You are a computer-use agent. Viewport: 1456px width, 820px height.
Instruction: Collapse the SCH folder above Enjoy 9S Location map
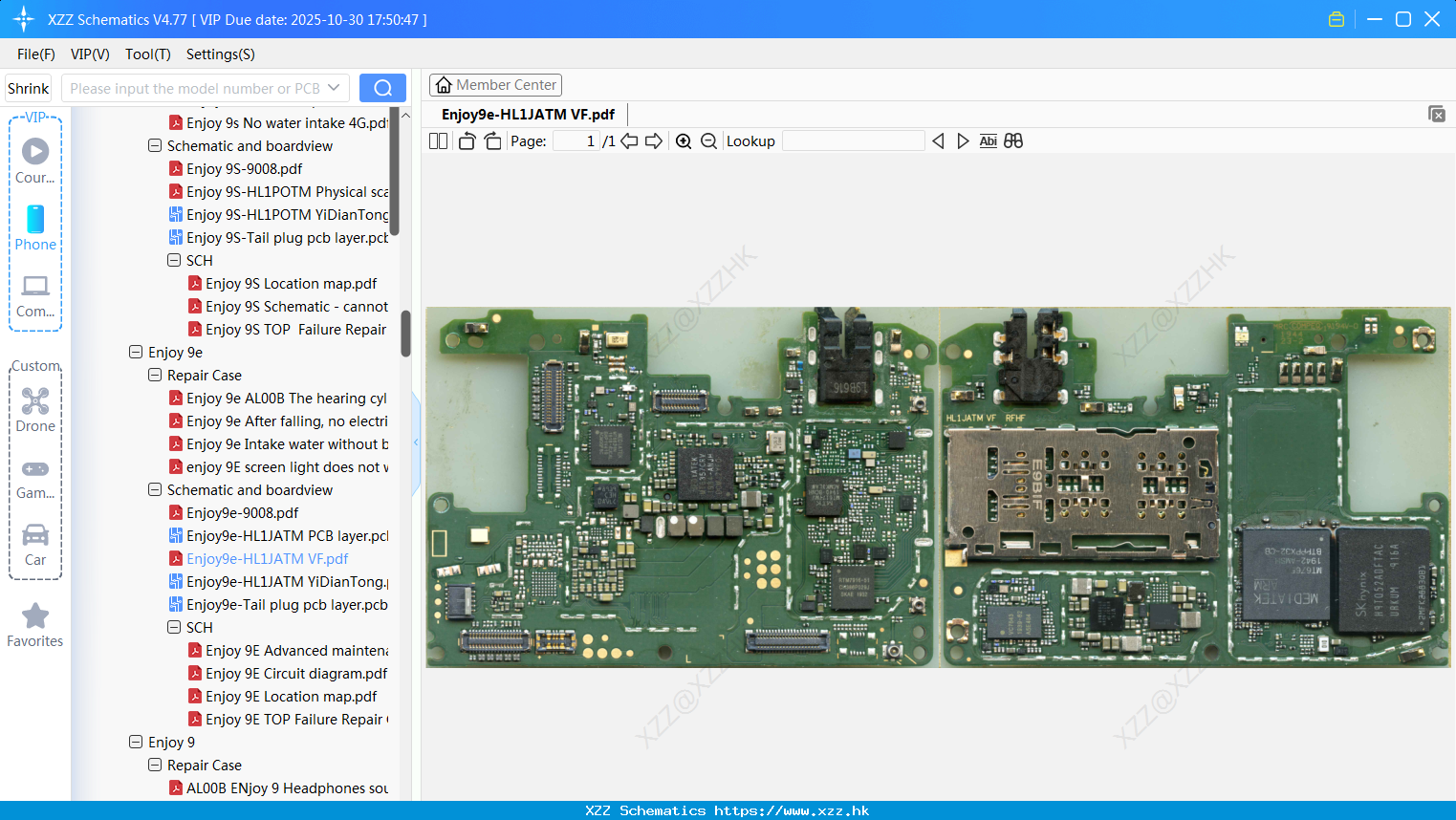pyautogui.click(x=174, y=260)
